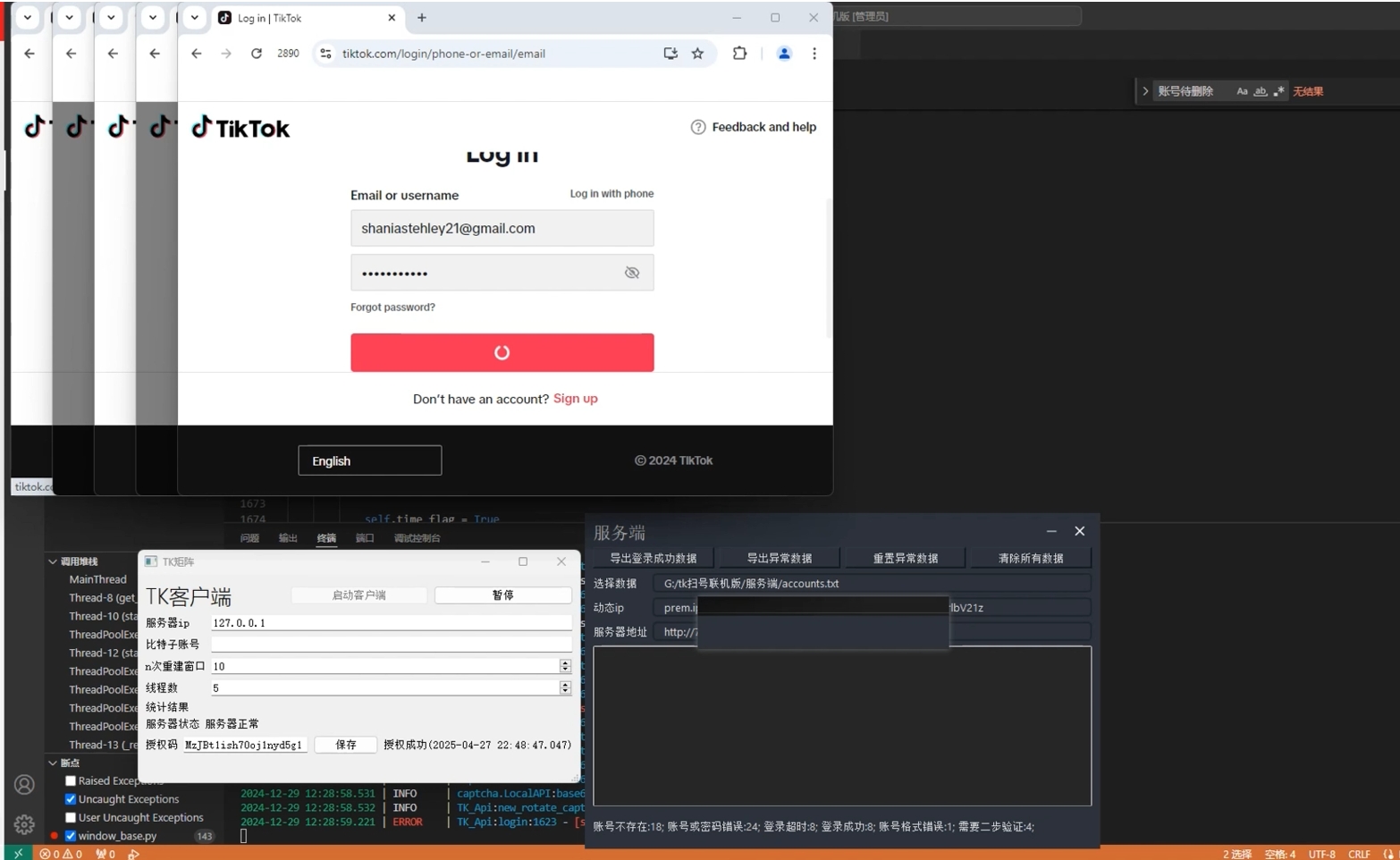Click the 保存 button in TK客户端
The image size is (1400, 860).
[346, 745]
